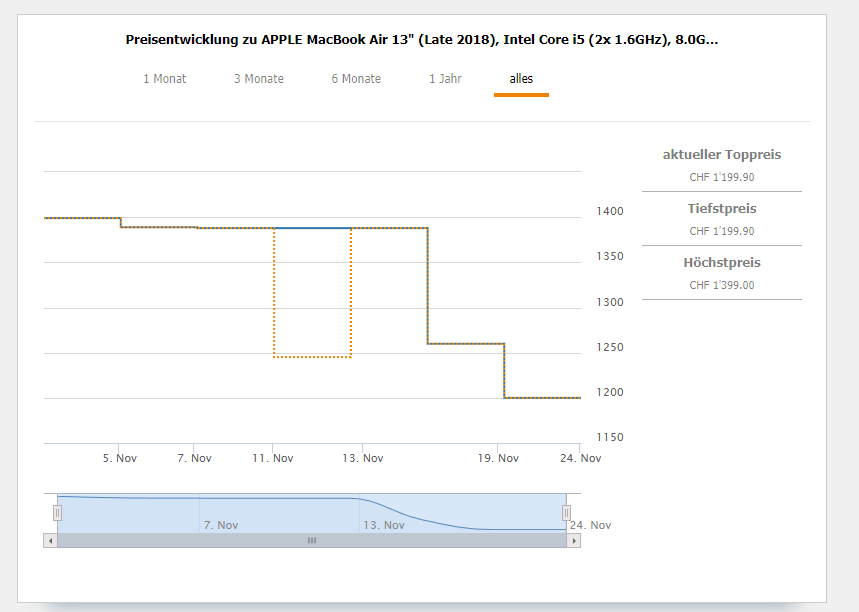Click the navigator scroll right arrow

click(x=574, y=541)
